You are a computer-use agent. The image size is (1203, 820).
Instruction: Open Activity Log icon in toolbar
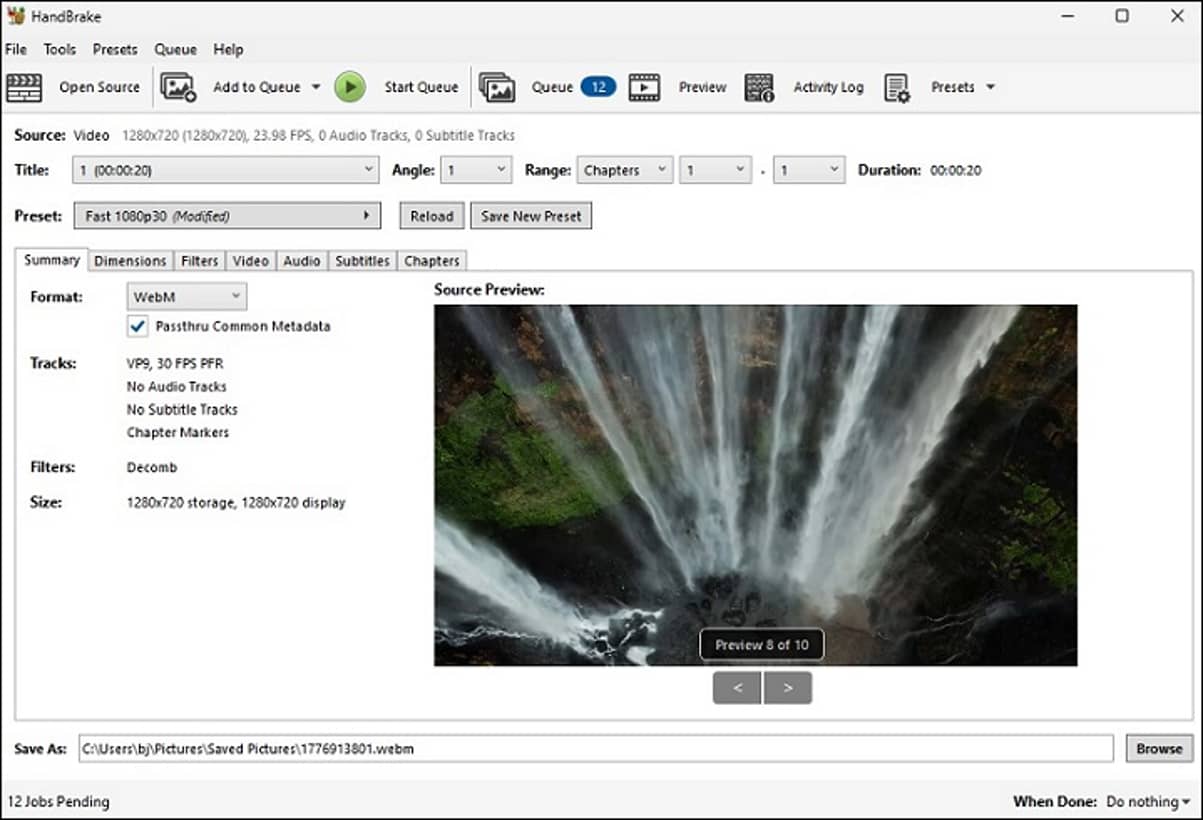click(760, 87)
